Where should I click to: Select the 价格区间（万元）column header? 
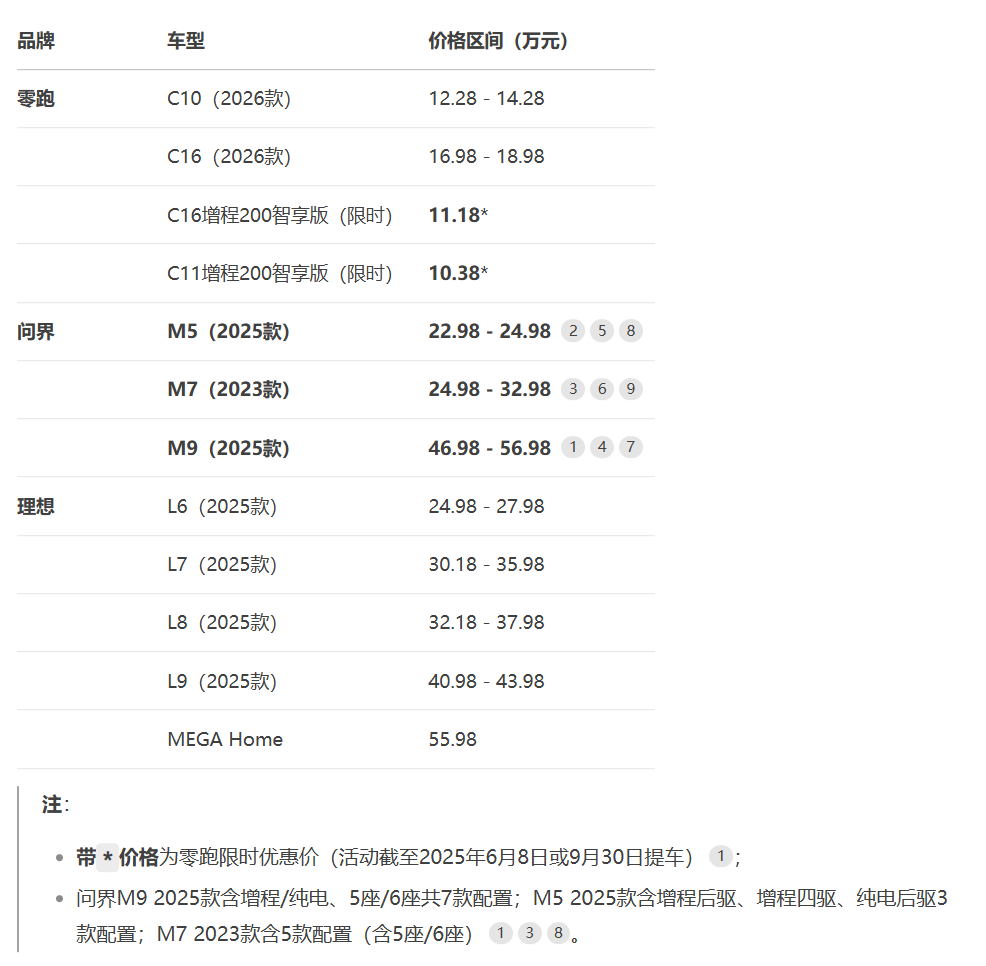[498, 41]
